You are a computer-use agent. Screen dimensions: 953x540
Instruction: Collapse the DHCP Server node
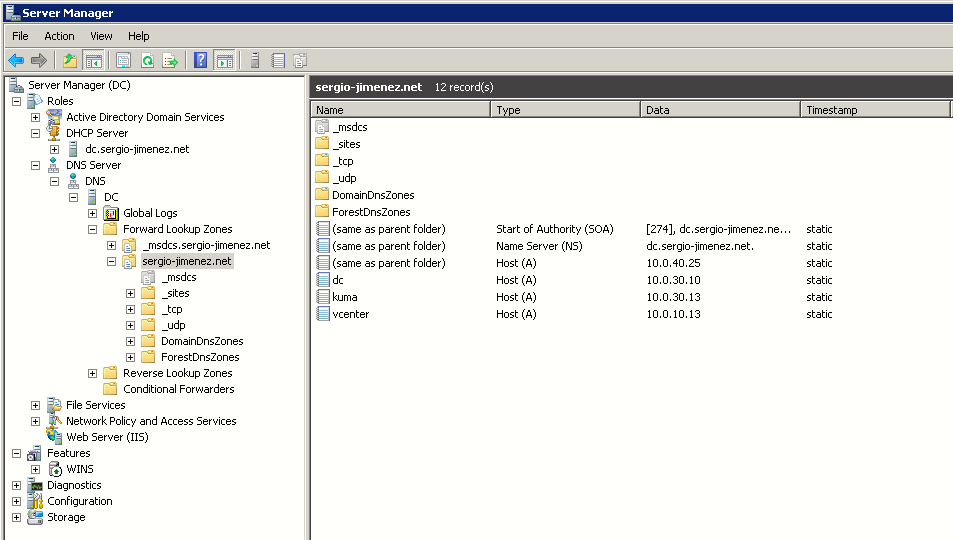pos(35,133)
